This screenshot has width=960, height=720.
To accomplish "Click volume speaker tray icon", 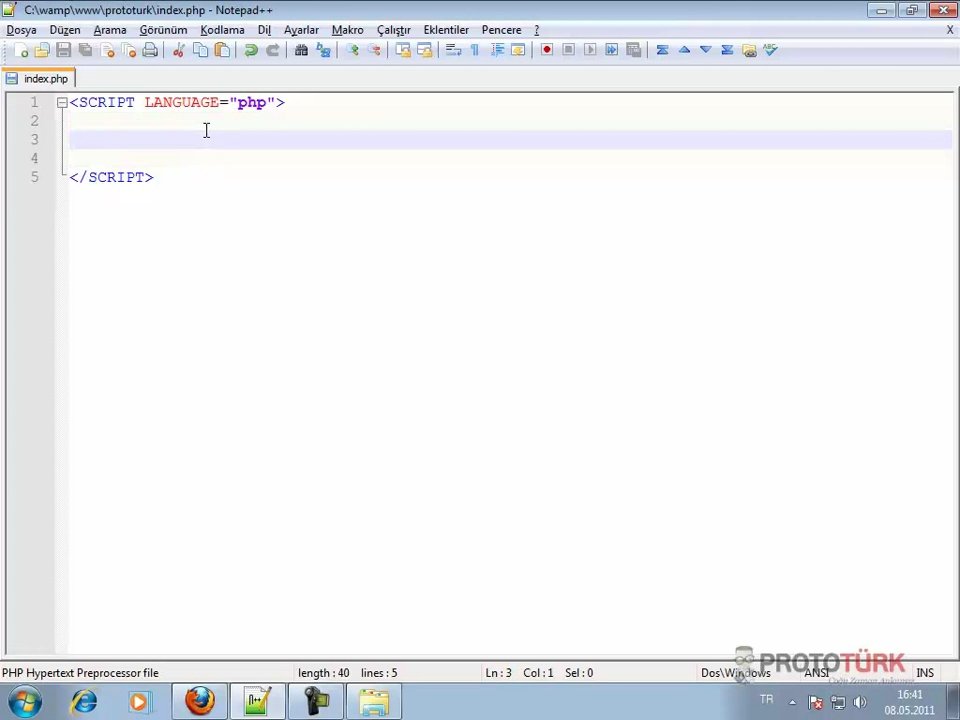I will tap(860, 702).
